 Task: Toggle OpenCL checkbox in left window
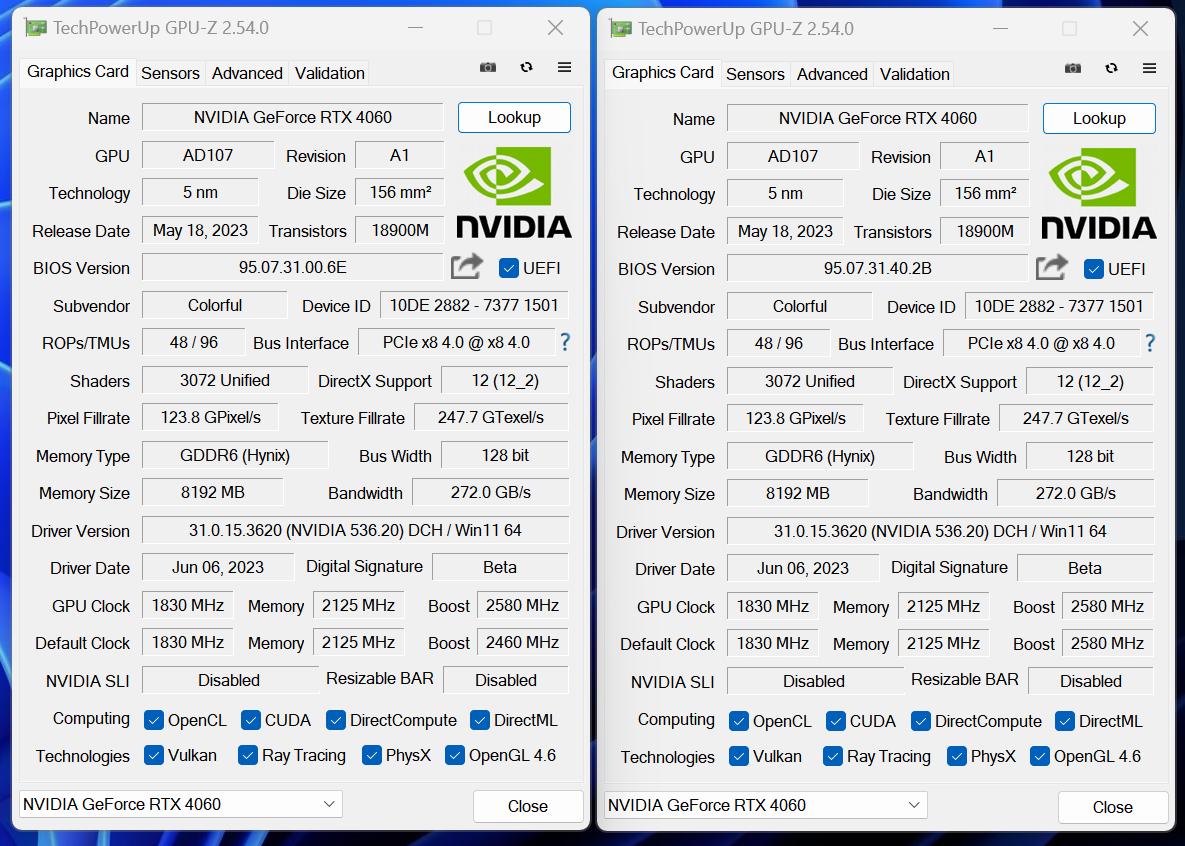[153, 720]
